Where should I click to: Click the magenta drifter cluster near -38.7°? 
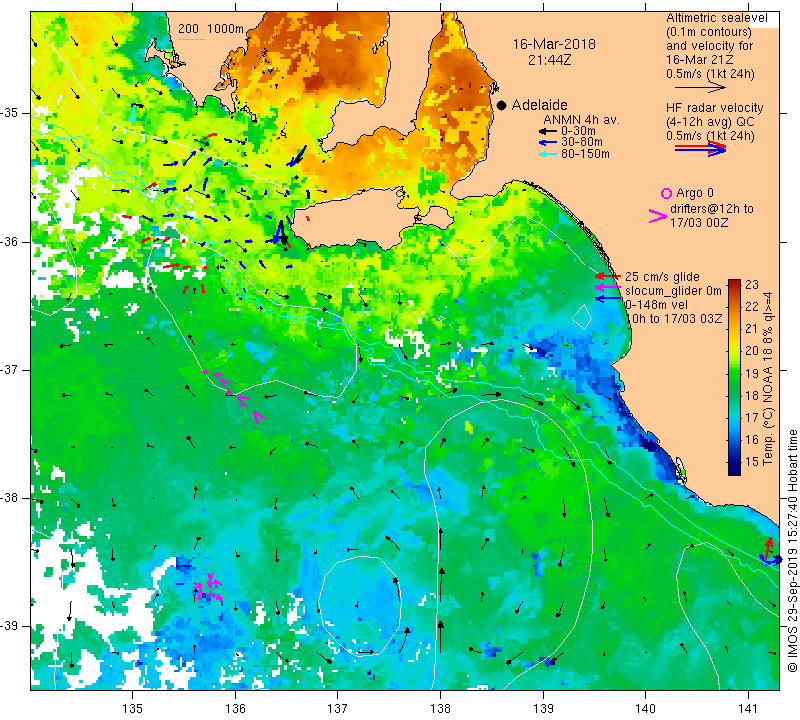coord(208,587)
